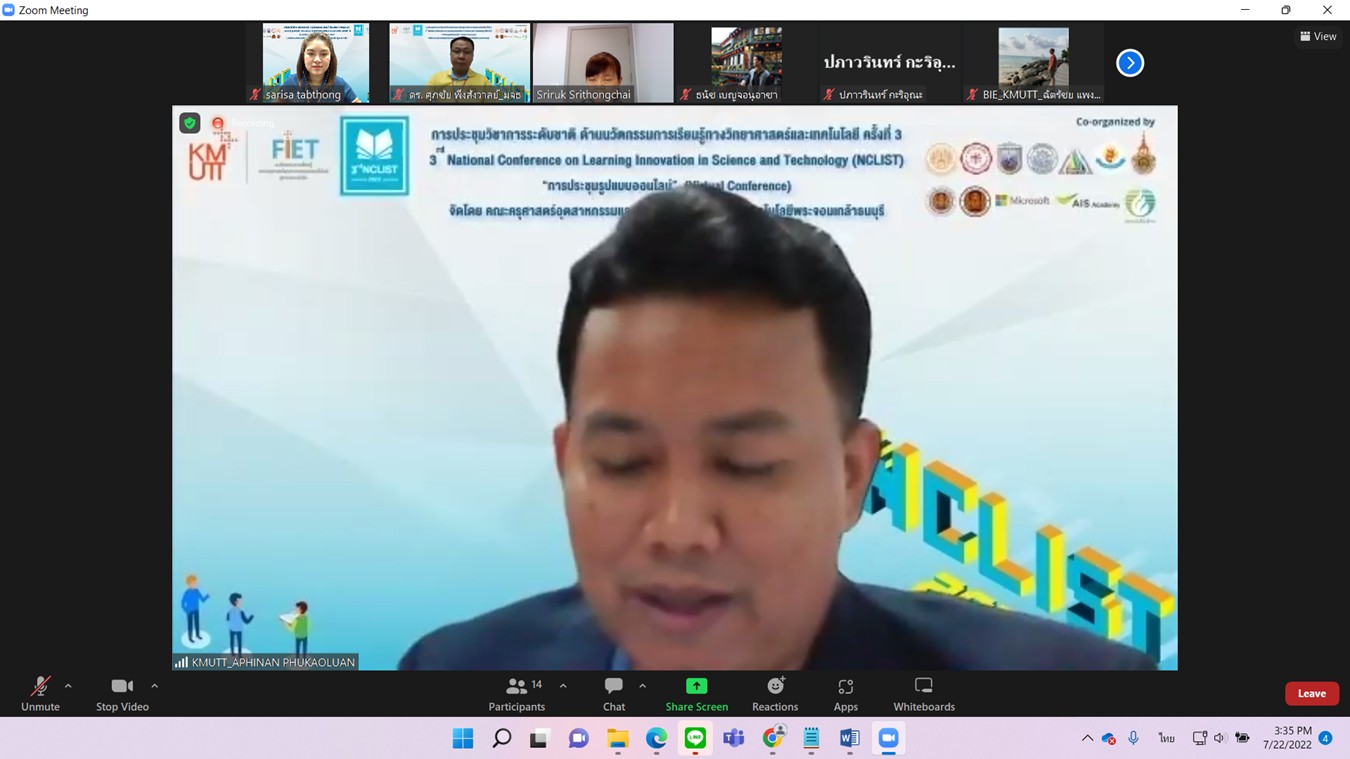The height and width of the screenshot is (759, 1350).
Task: Open Microsoft Word from the taskbar
Action: pyautogui.click(x=849, y=738)
